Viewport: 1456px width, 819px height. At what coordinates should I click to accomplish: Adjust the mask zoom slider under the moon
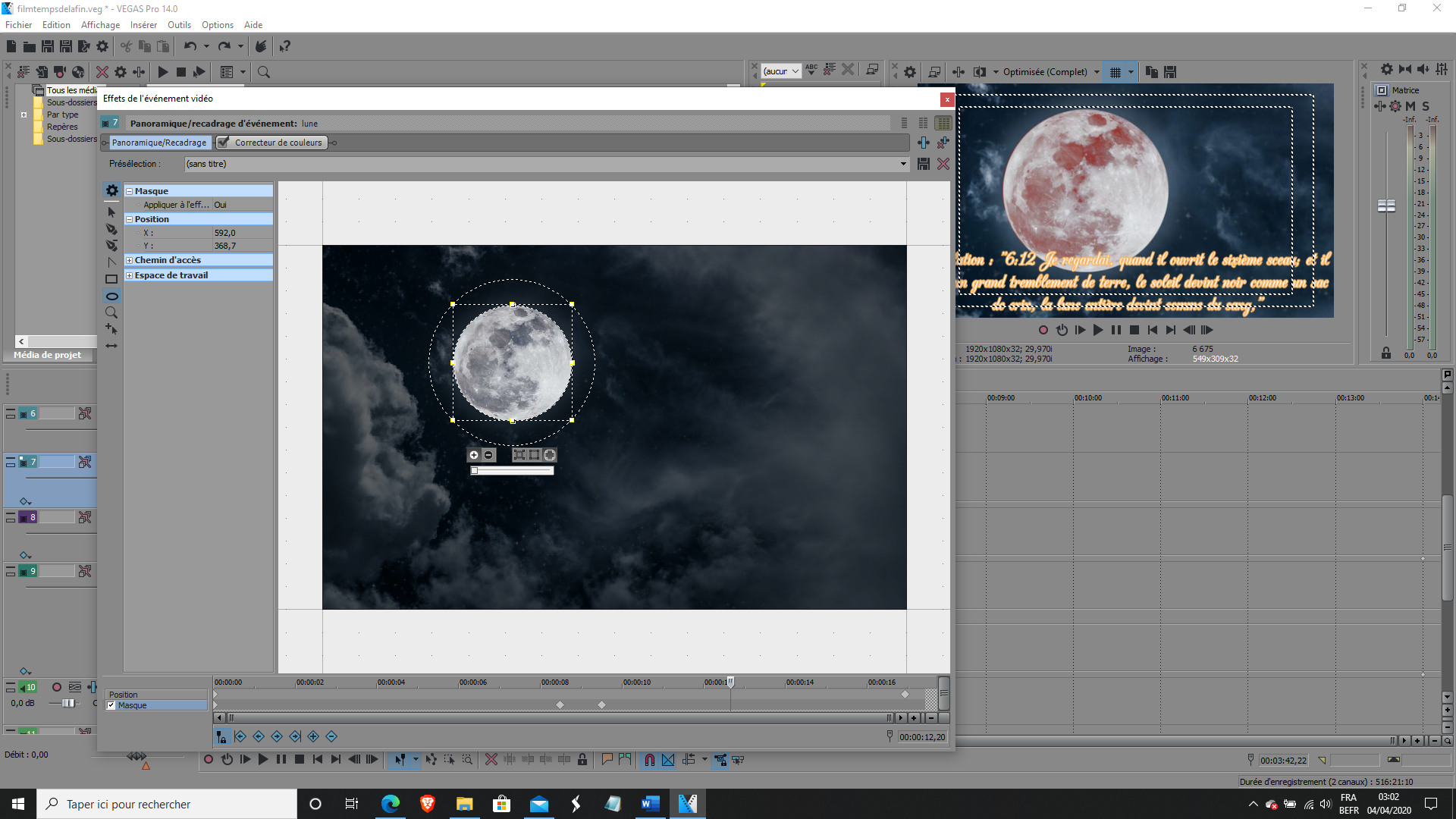pyautogui.click(x=512, y=471)
